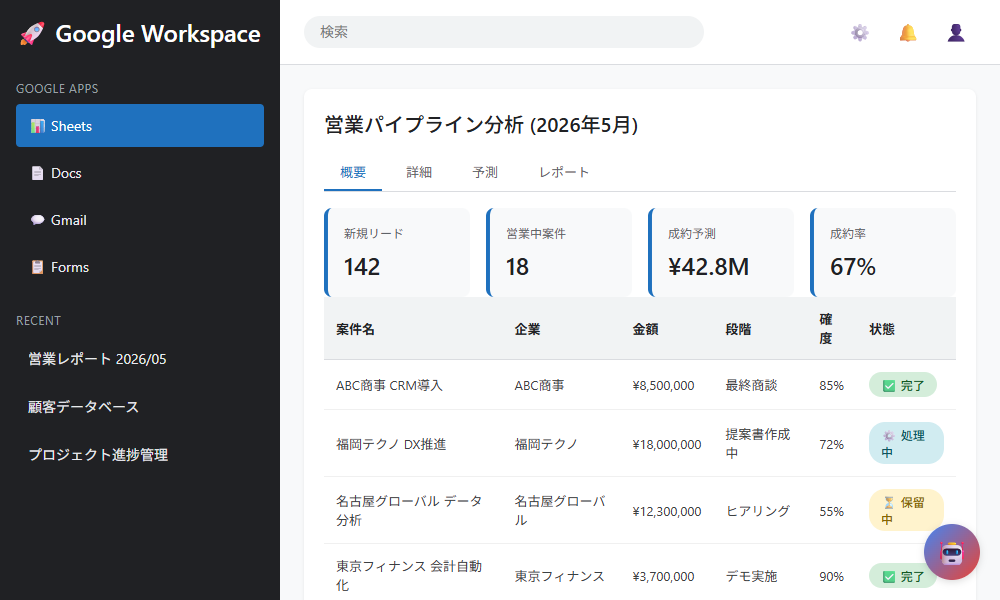The image size is (1000, 600).
Task: Click 福岡テクノ in the 企業 column
Action: point(546,444)
